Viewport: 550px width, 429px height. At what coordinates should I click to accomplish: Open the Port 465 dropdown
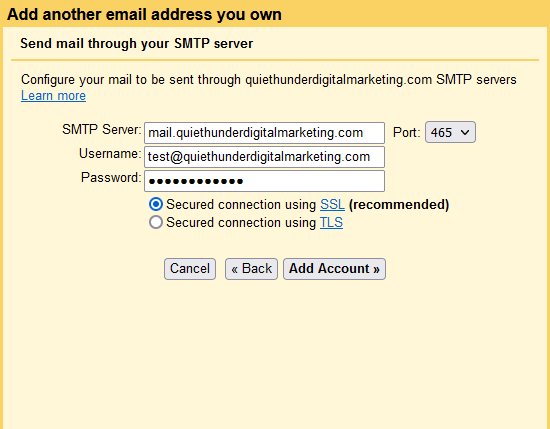click(450, 132)
